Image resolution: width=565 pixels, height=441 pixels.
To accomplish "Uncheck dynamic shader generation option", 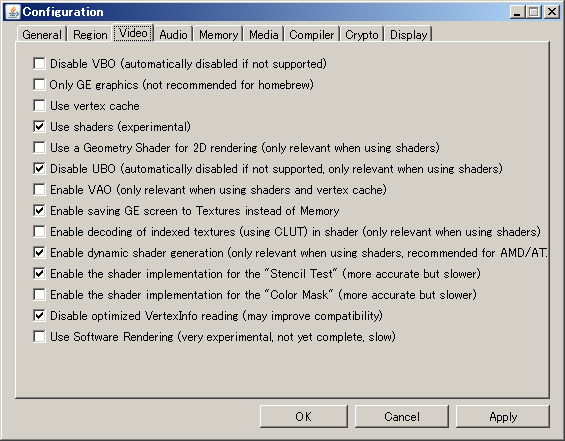I will tap(39, 253).
